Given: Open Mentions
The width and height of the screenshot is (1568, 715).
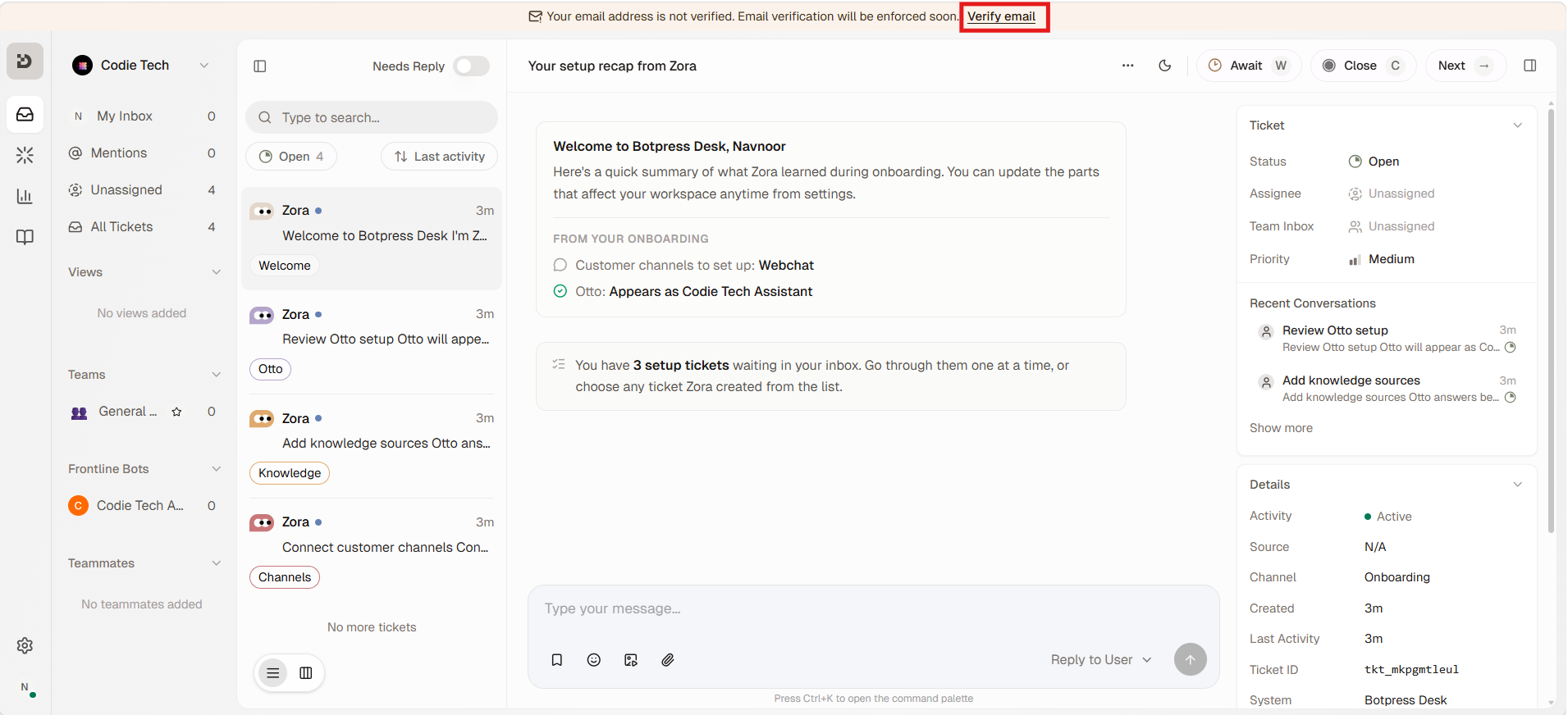Looking at the screenshot, I should tap(143, 153).
